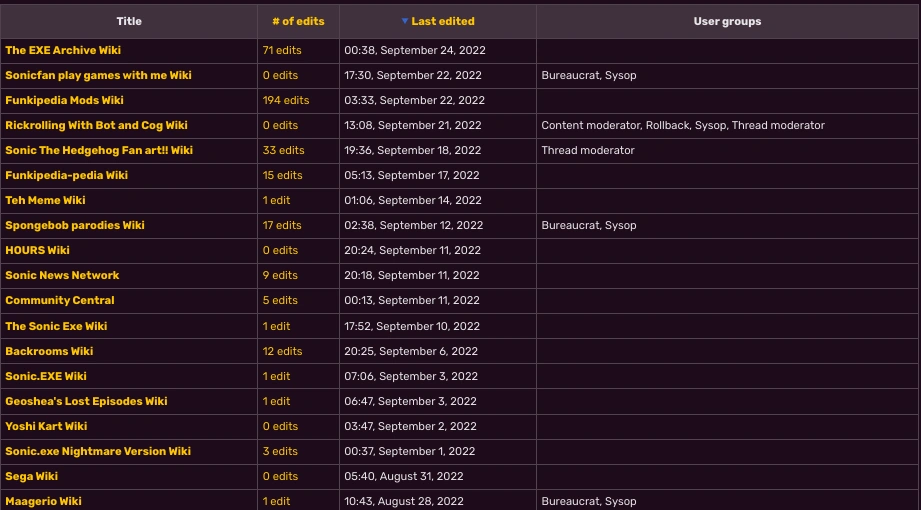Visit Funkipedia Mods Wiki
The image size is (921, 510).
[64, 100]
